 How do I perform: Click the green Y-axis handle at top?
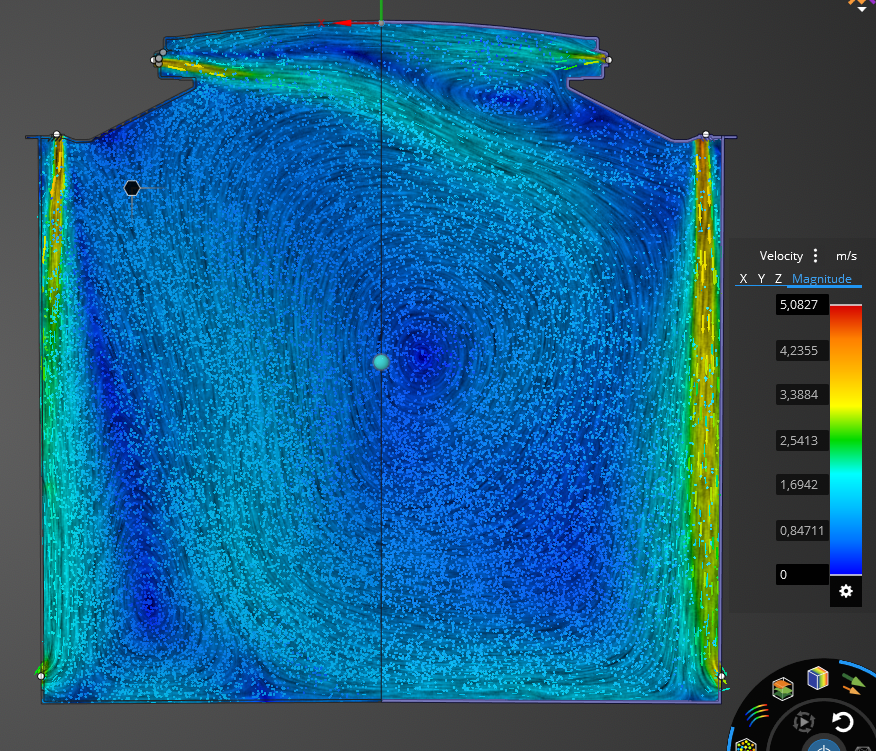pos(382,10)
